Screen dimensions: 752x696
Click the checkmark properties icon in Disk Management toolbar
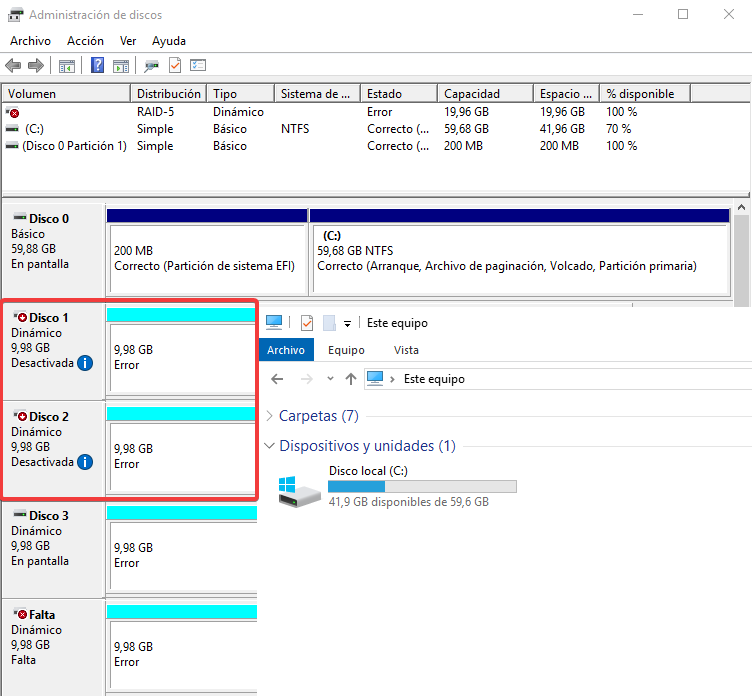point(175,66)
